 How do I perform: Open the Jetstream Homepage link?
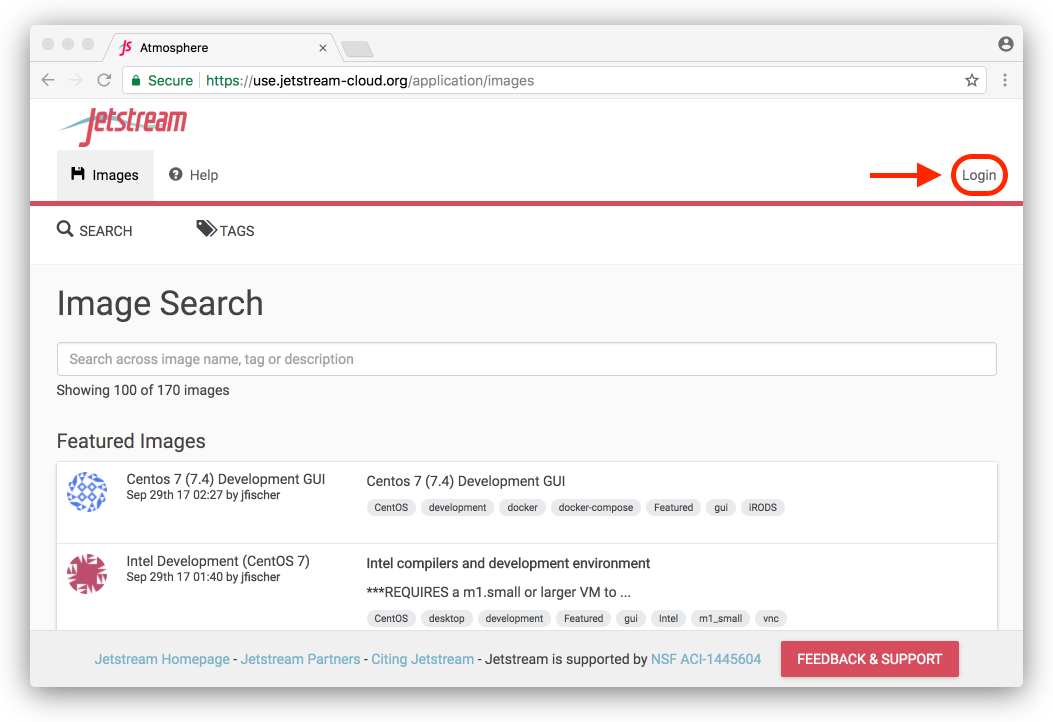pos(162,659)
